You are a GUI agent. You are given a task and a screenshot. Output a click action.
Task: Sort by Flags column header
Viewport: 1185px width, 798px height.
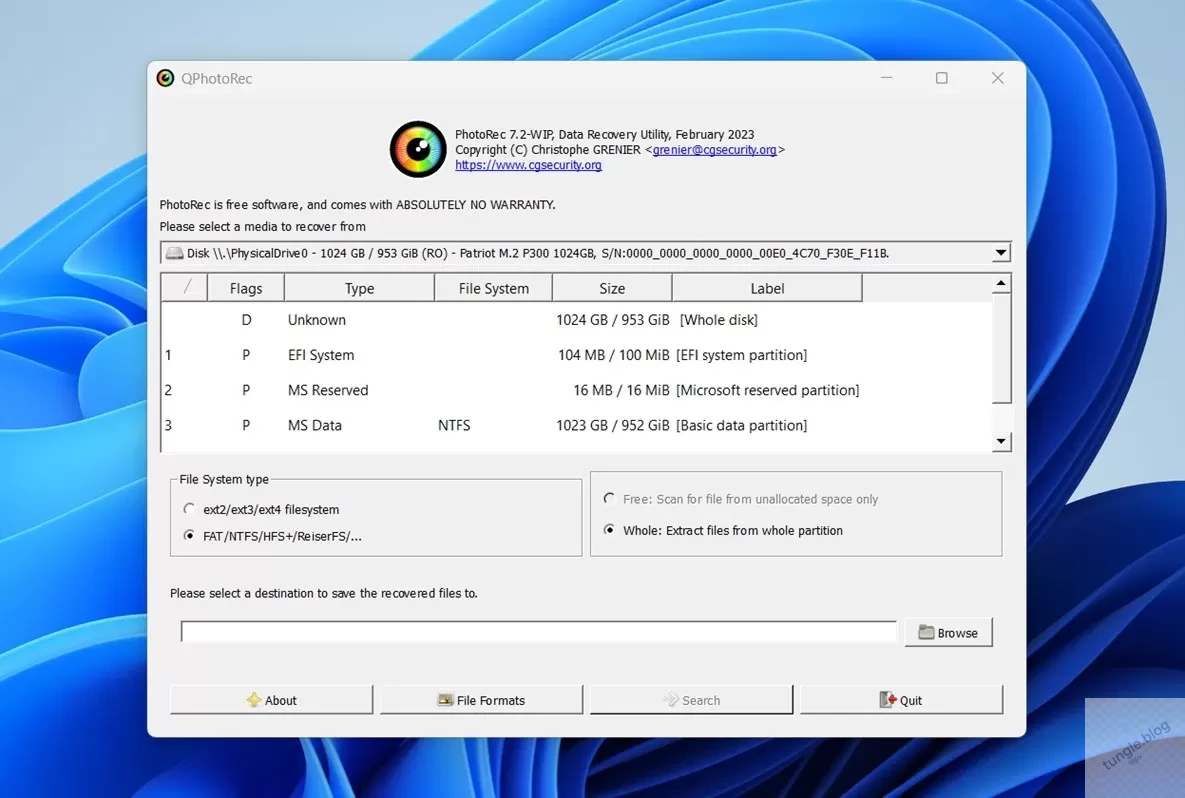(246, 288)
